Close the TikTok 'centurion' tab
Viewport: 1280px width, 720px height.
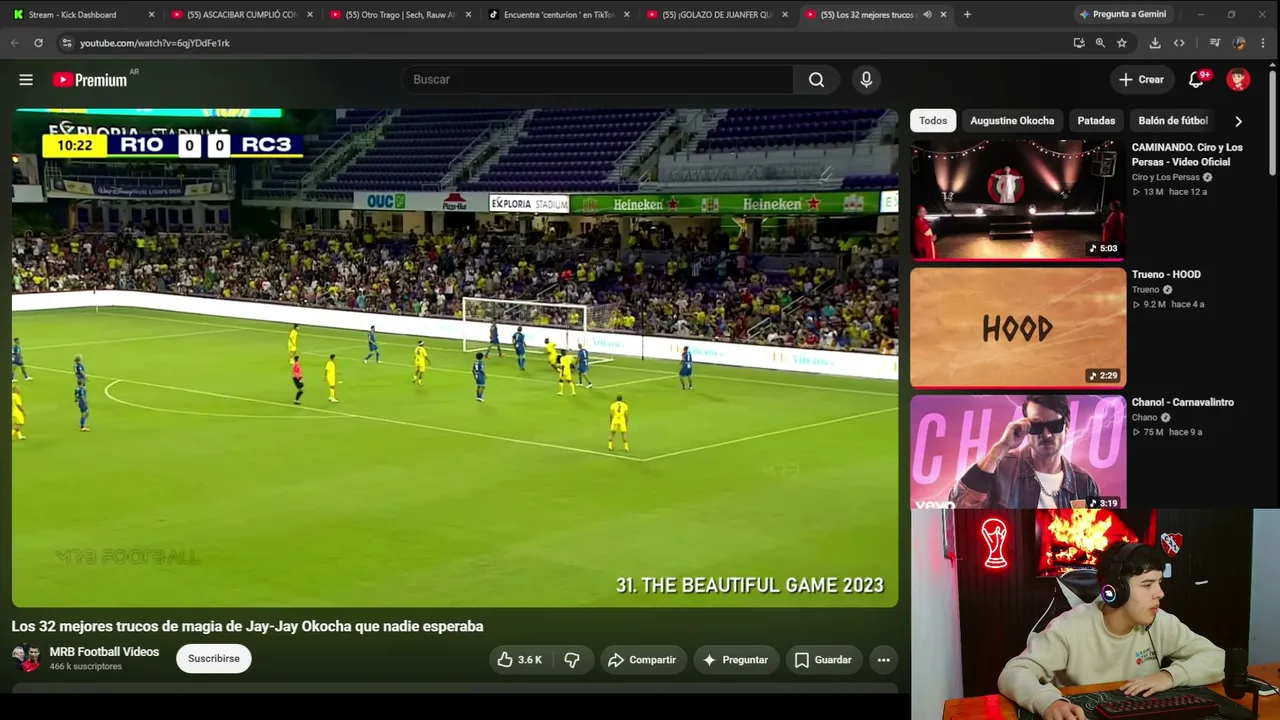tap(627, 15)
